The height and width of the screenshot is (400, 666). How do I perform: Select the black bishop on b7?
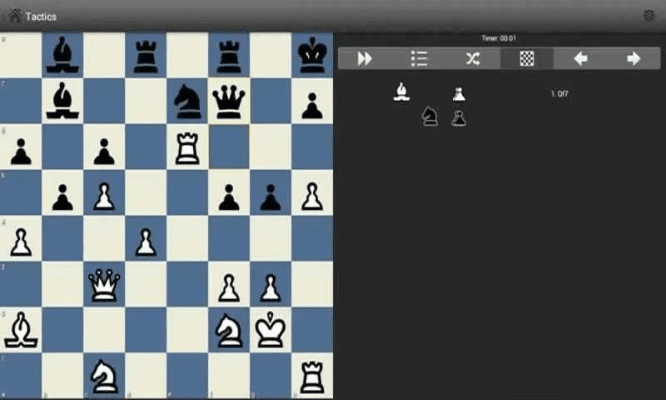[x=62, y=101]
